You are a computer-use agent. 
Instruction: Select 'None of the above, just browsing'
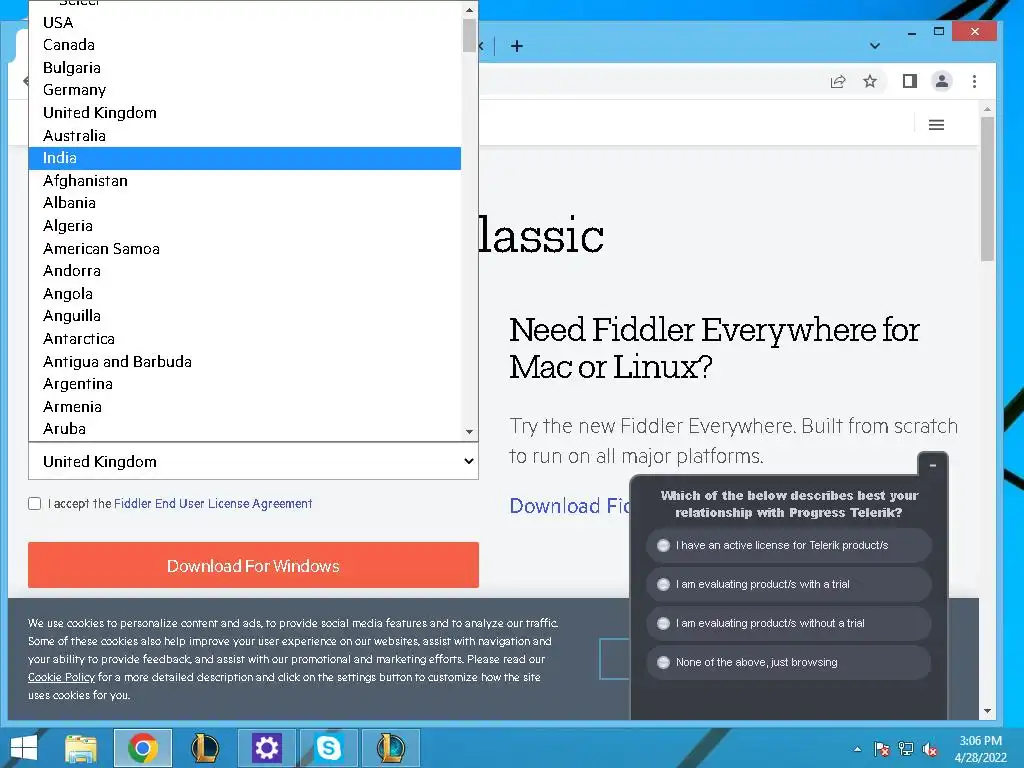(x=788, y=662)
